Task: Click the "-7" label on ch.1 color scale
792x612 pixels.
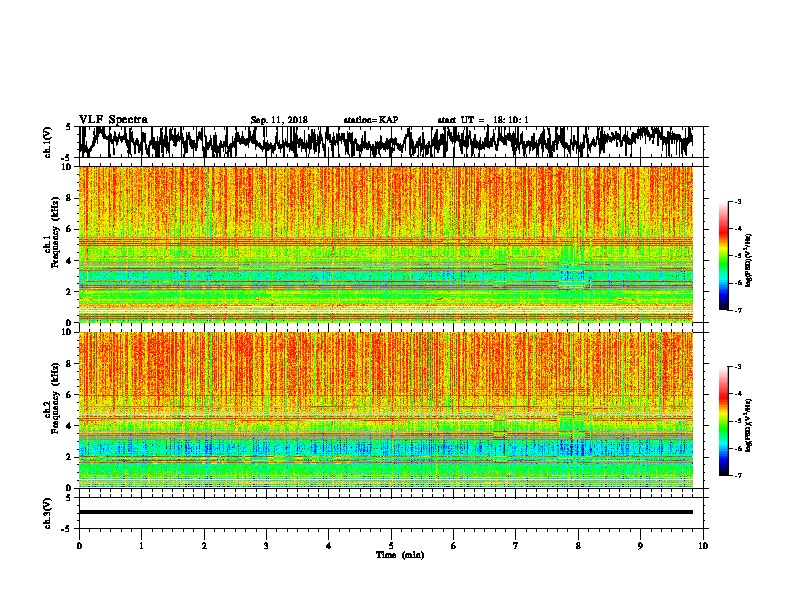Action: coord(738,310)
